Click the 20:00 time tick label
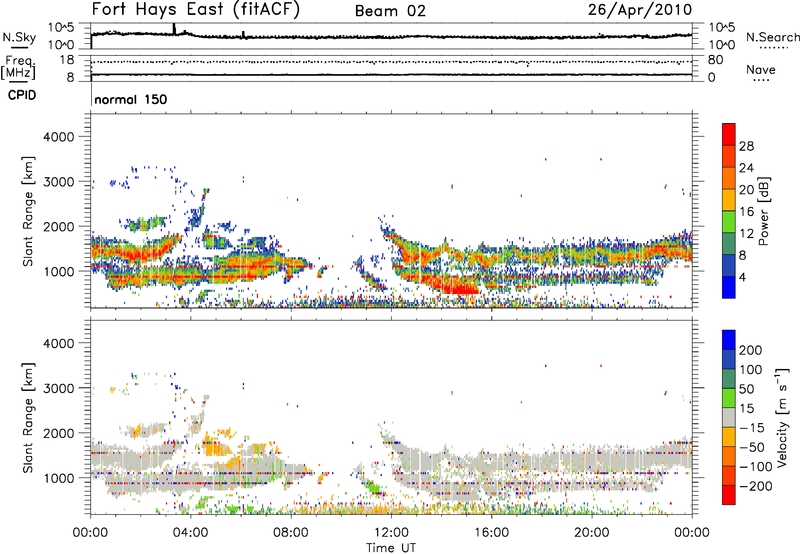This screenshot has height=554, width=800. (592, 533)
